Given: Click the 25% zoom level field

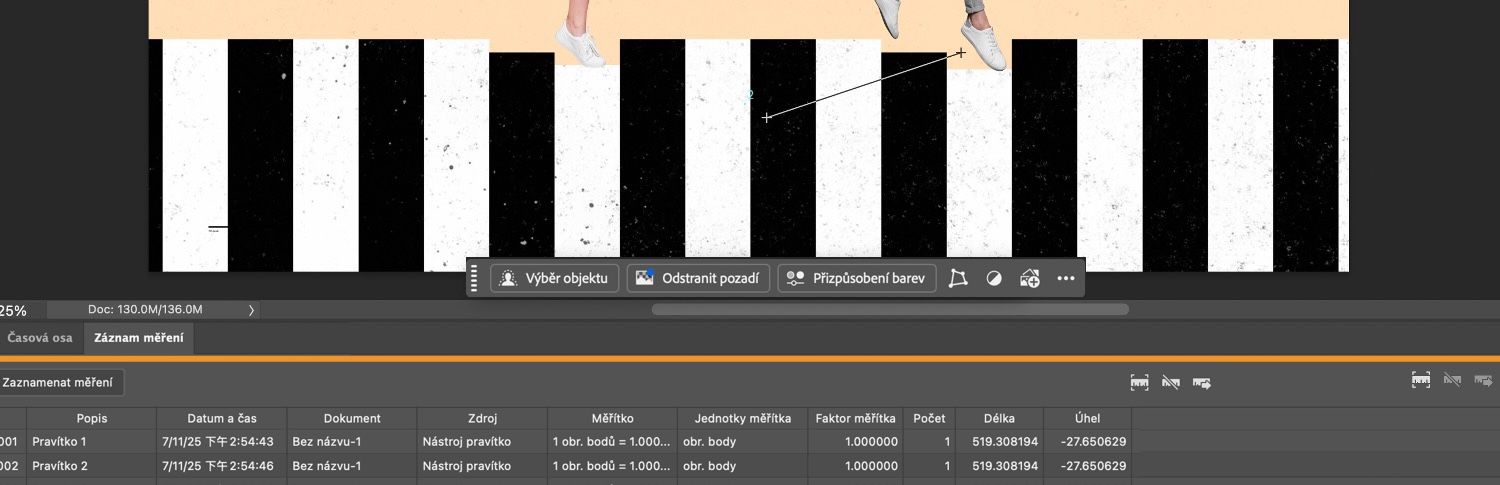Looking at the screenshot, I should pyautogui.click(x=14, y=310).
